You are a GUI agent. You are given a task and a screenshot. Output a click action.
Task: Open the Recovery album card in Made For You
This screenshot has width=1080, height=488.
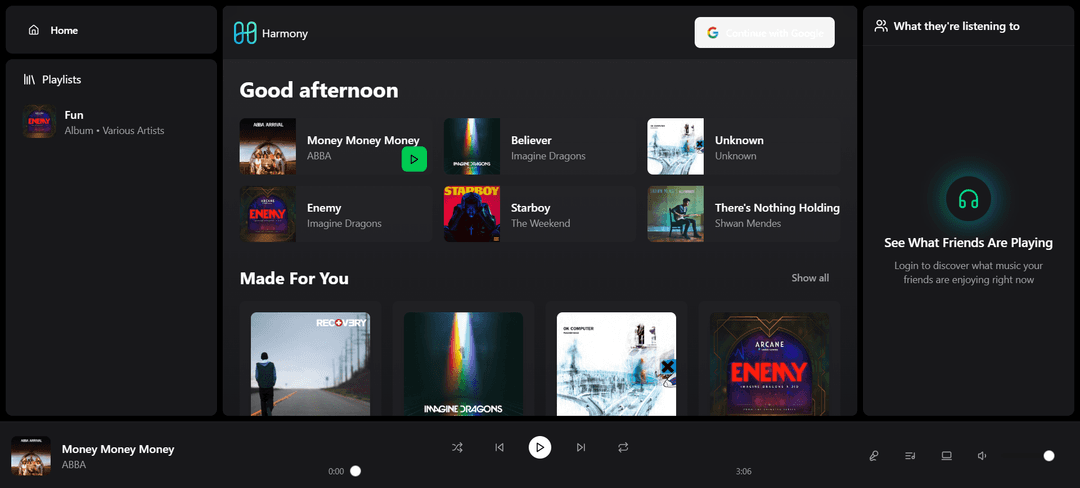[311, 359]
